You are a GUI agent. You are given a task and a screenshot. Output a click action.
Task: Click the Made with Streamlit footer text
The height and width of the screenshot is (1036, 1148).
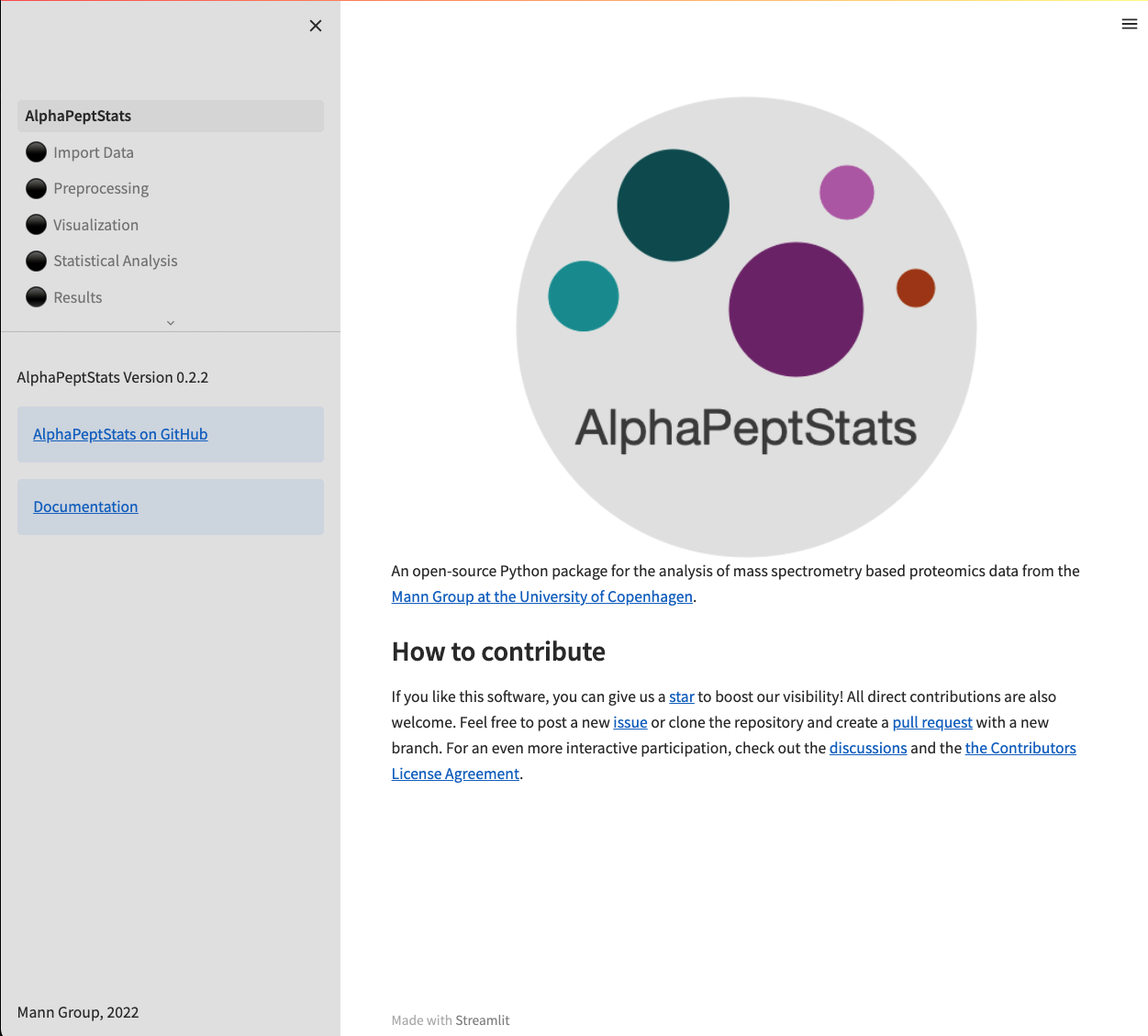point(451,1019)
